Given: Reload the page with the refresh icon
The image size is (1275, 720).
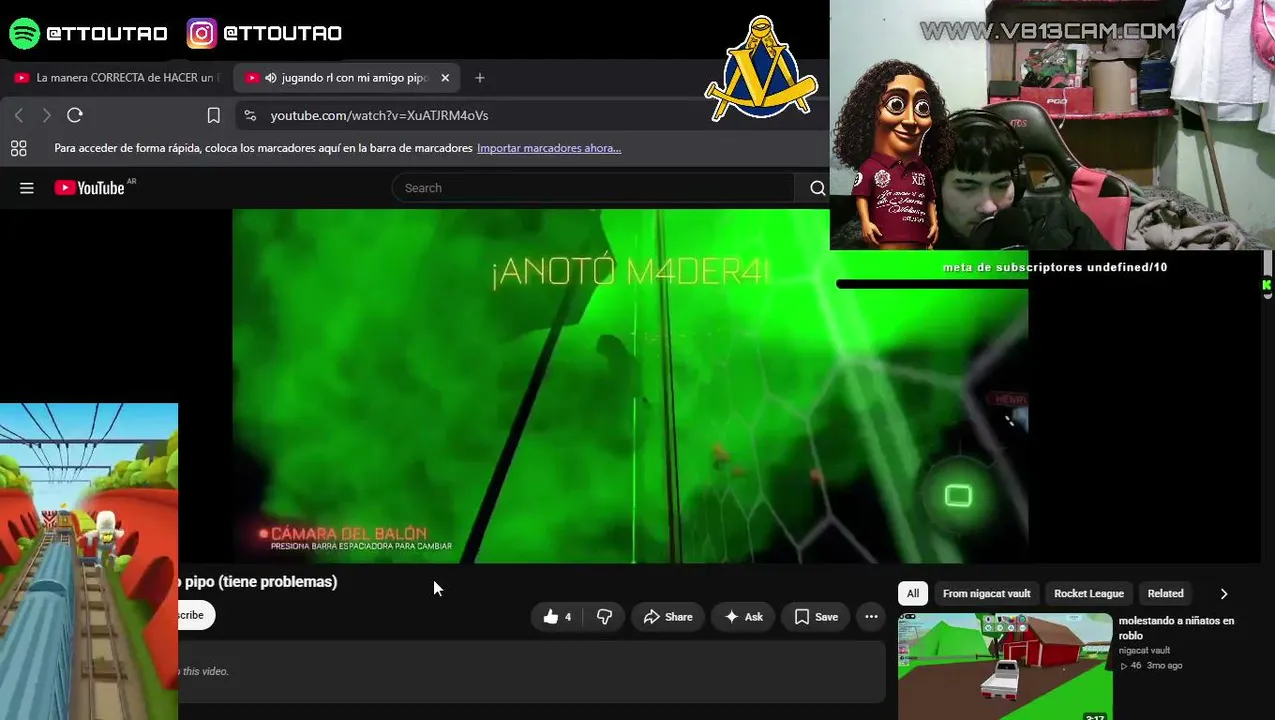Looking at the screenshot, I should [75, 115].
